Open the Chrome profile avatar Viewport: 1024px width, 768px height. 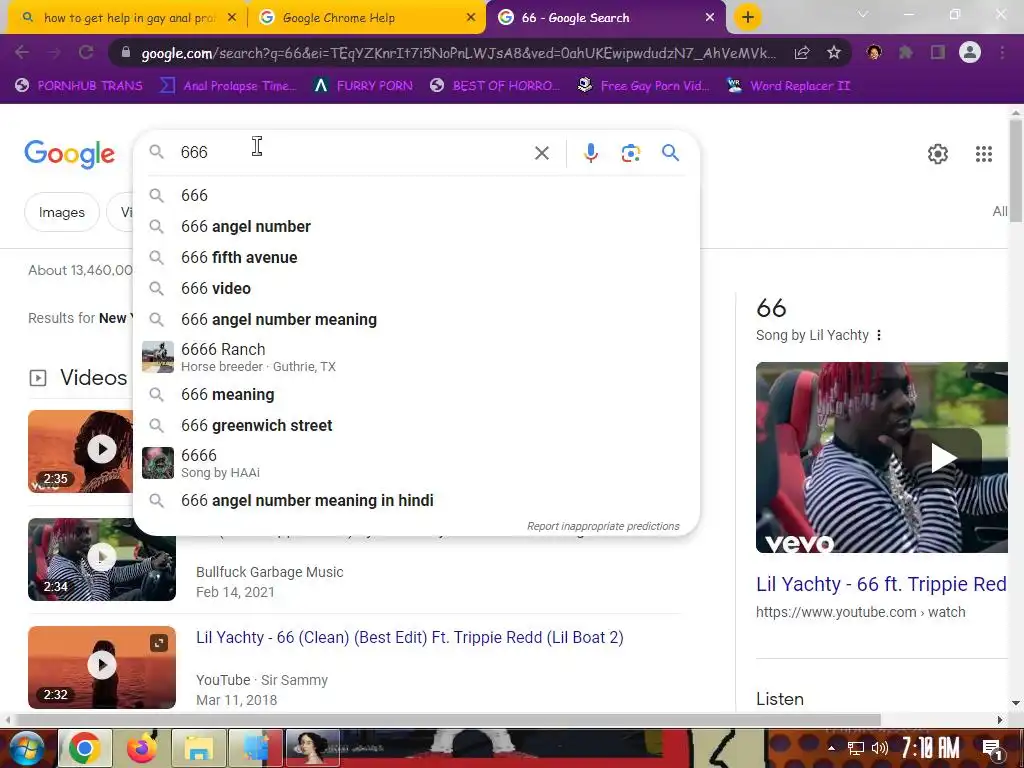coord(970,52)
